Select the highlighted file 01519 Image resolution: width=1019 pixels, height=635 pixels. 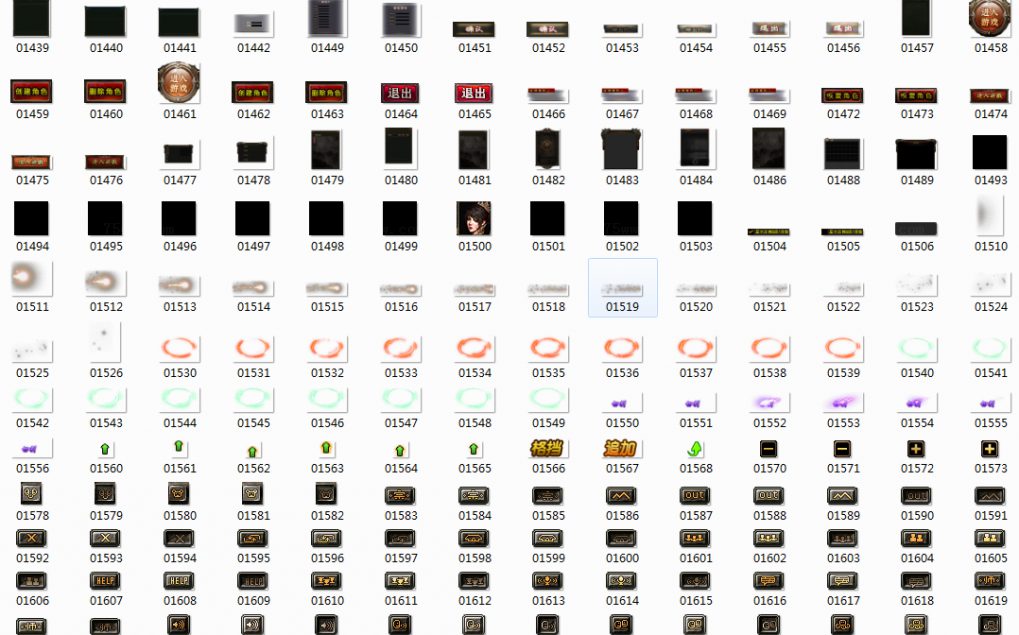tap(622, 287)
